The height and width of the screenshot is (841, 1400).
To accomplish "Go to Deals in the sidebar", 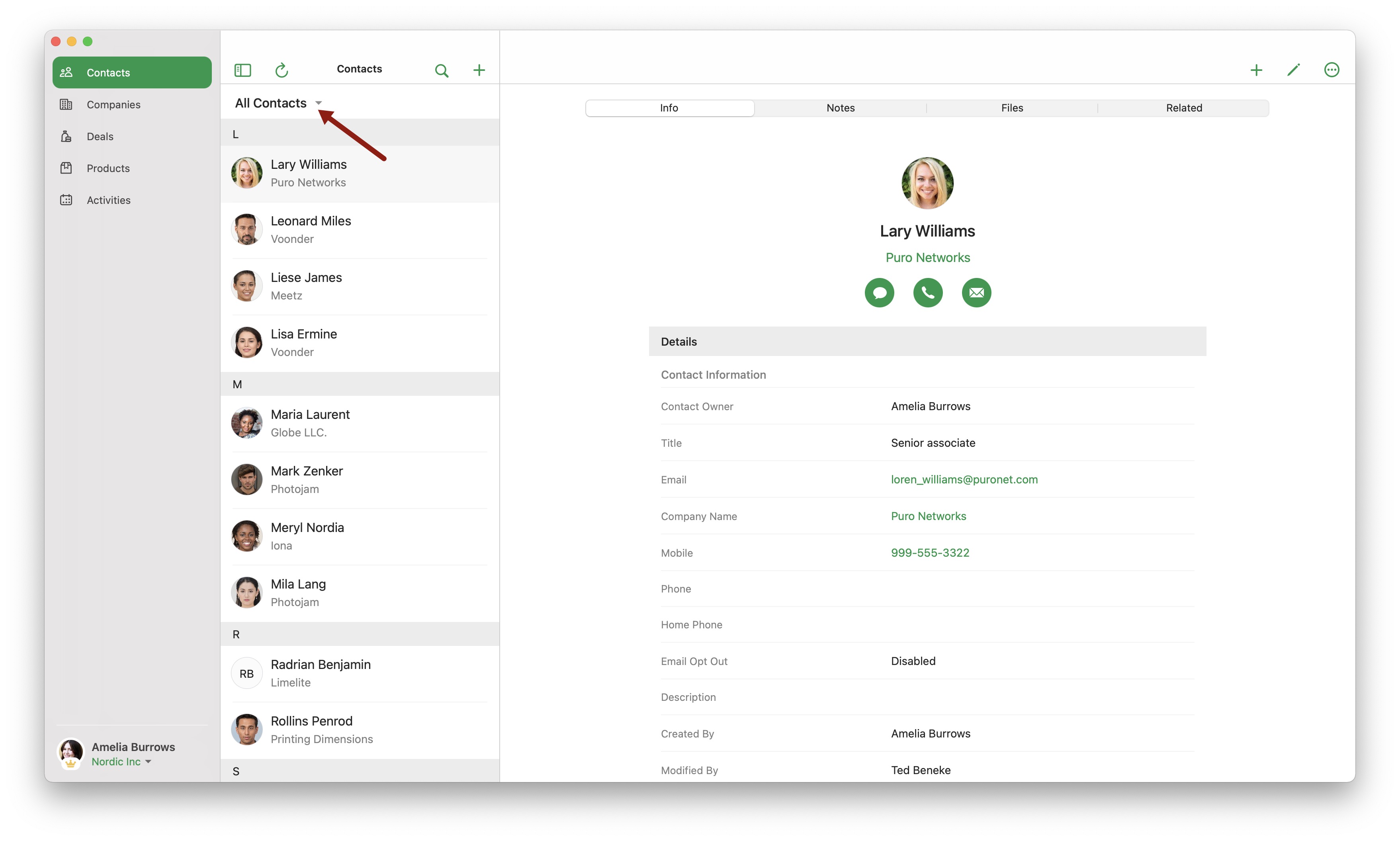I will coord(100,137).
